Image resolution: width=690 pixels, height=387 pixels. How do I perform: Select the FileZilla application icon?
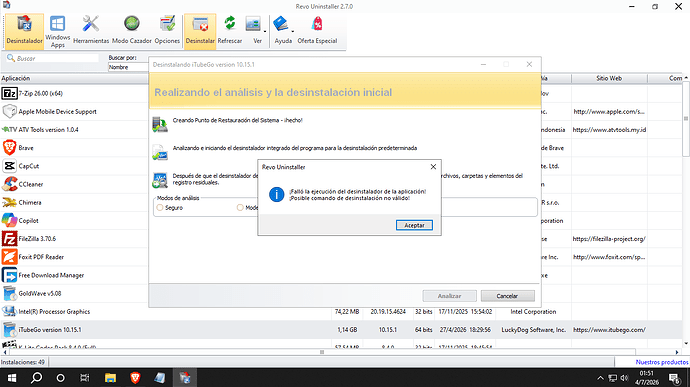(9, 239)
